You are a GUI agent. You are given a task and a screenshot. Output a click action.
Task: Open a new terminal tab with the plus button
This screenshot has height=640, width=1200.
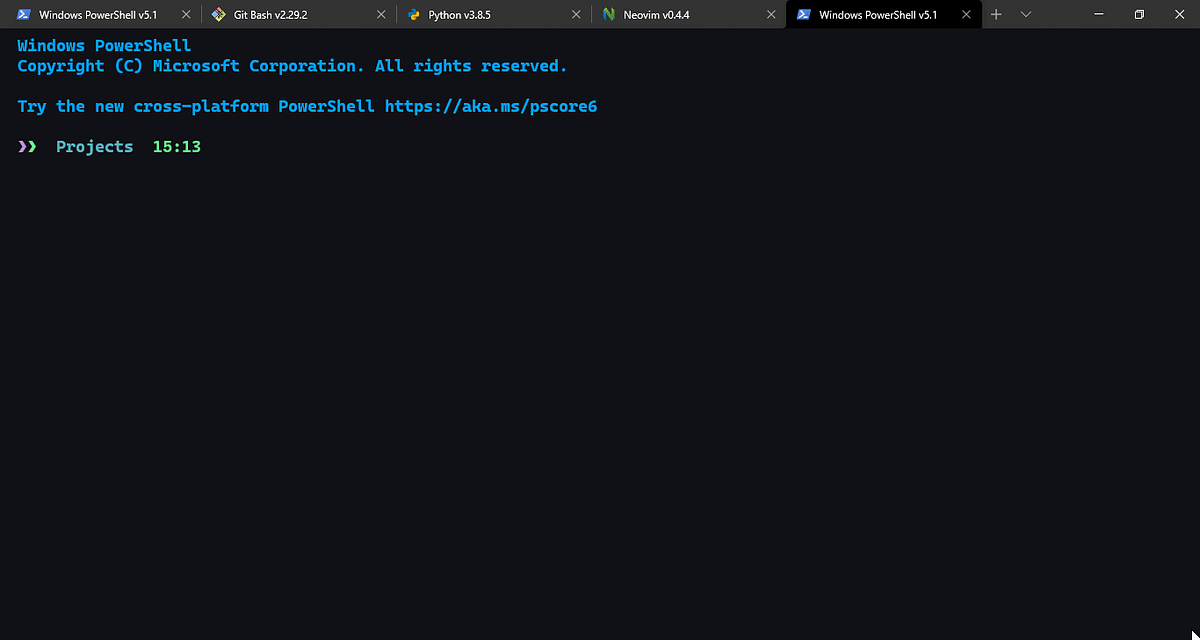point(996,14)
